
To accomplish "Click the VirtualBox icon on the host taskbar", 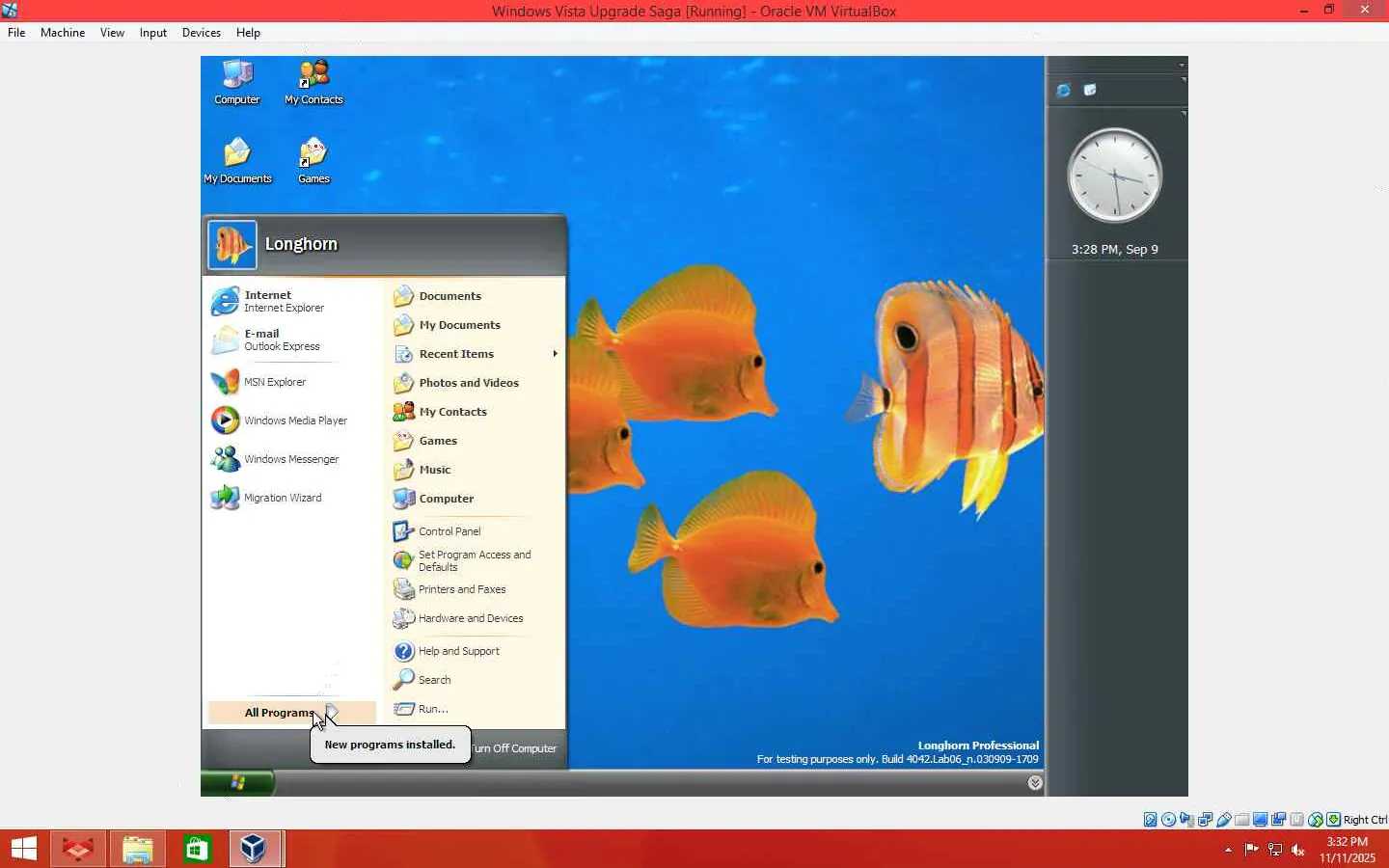I will [254, 850].
